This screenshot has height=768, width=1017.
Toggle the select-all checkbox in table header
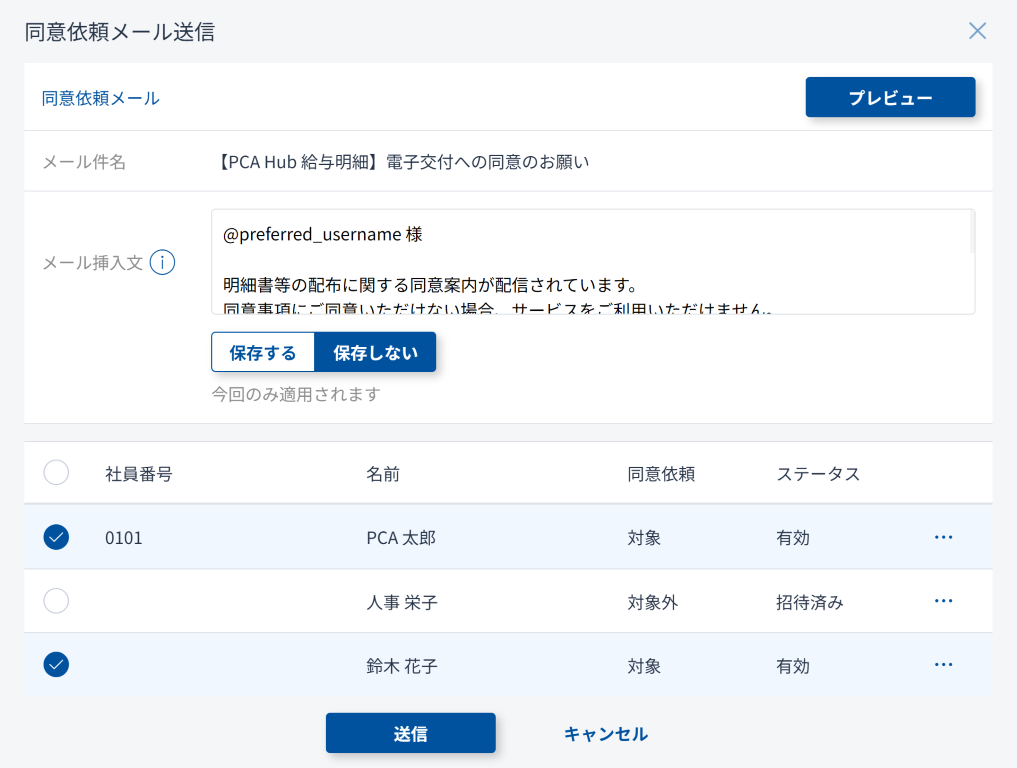pyautogui.click(x=56, y=473)
